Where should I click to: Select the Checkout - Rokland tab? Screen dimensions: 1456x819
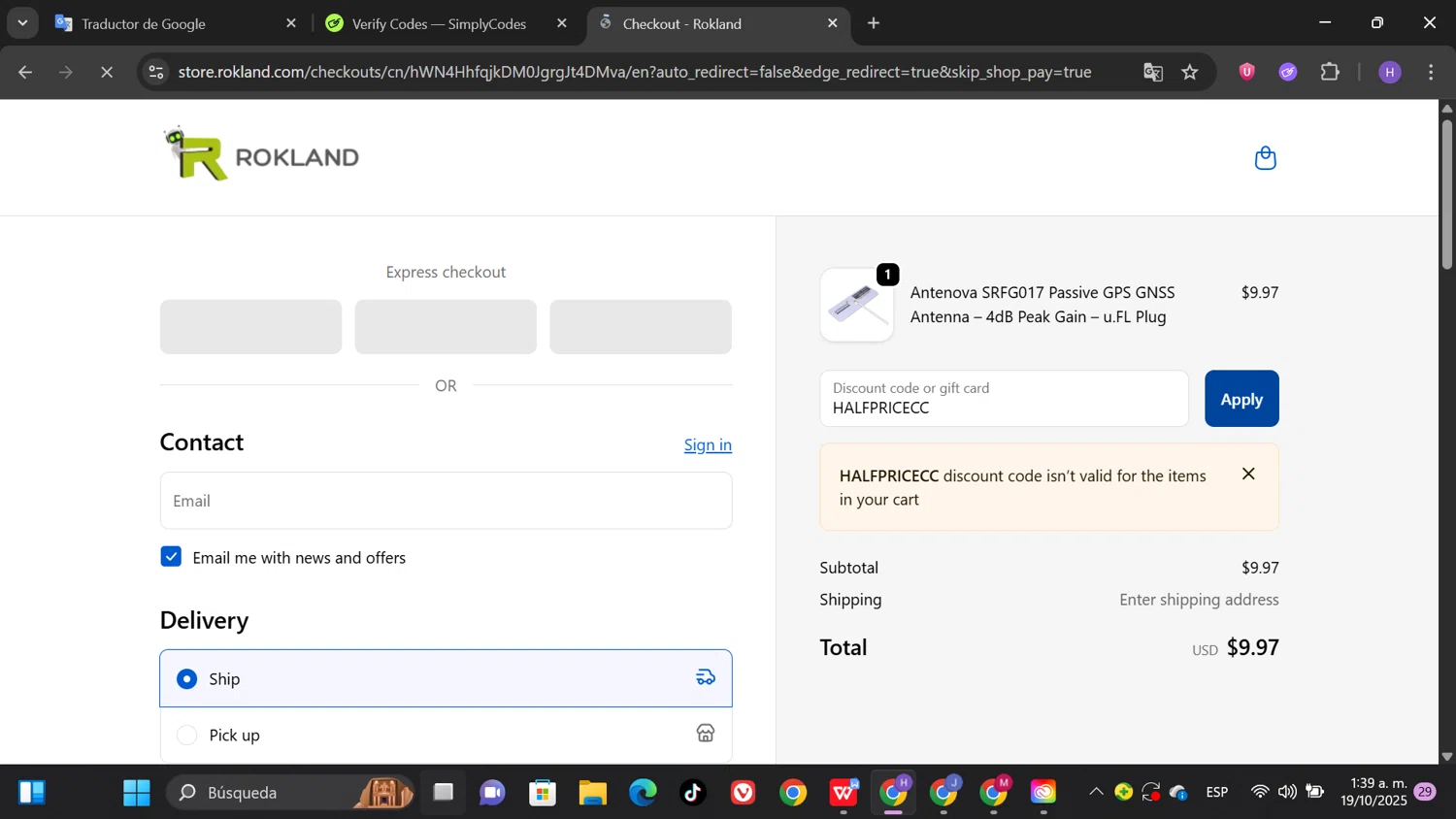click(718, 23)
